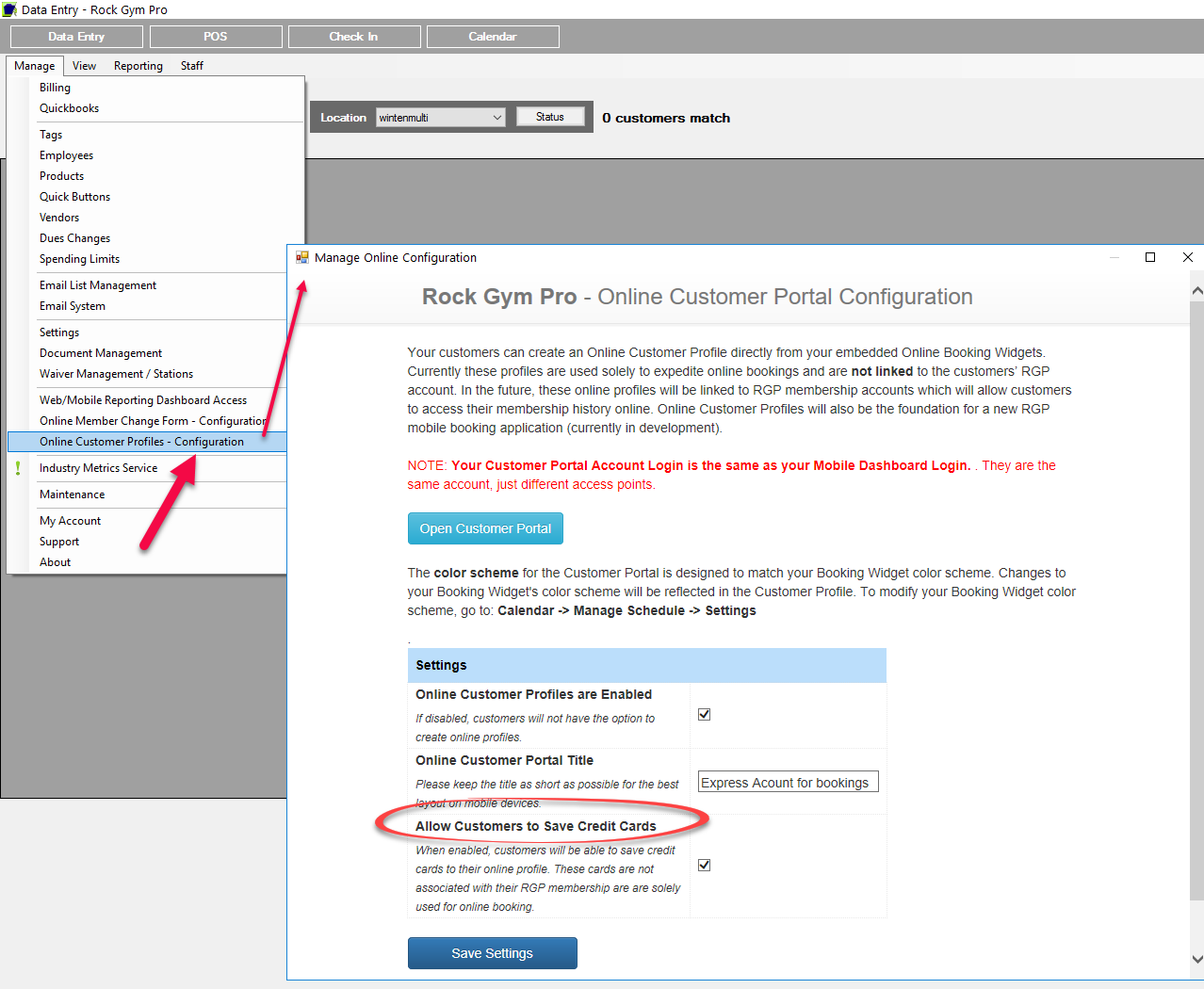1204x989 pixels.
Task: Open About menu item
Action: (147, 562)
